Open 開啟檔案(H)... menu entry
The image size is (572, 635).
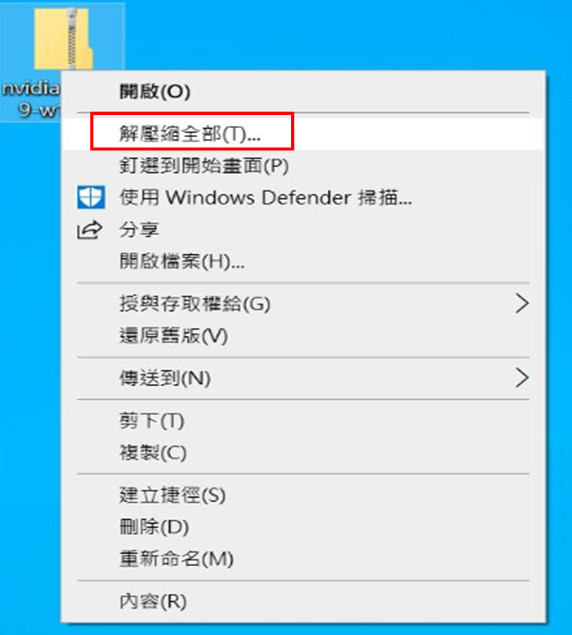[303, 262]
